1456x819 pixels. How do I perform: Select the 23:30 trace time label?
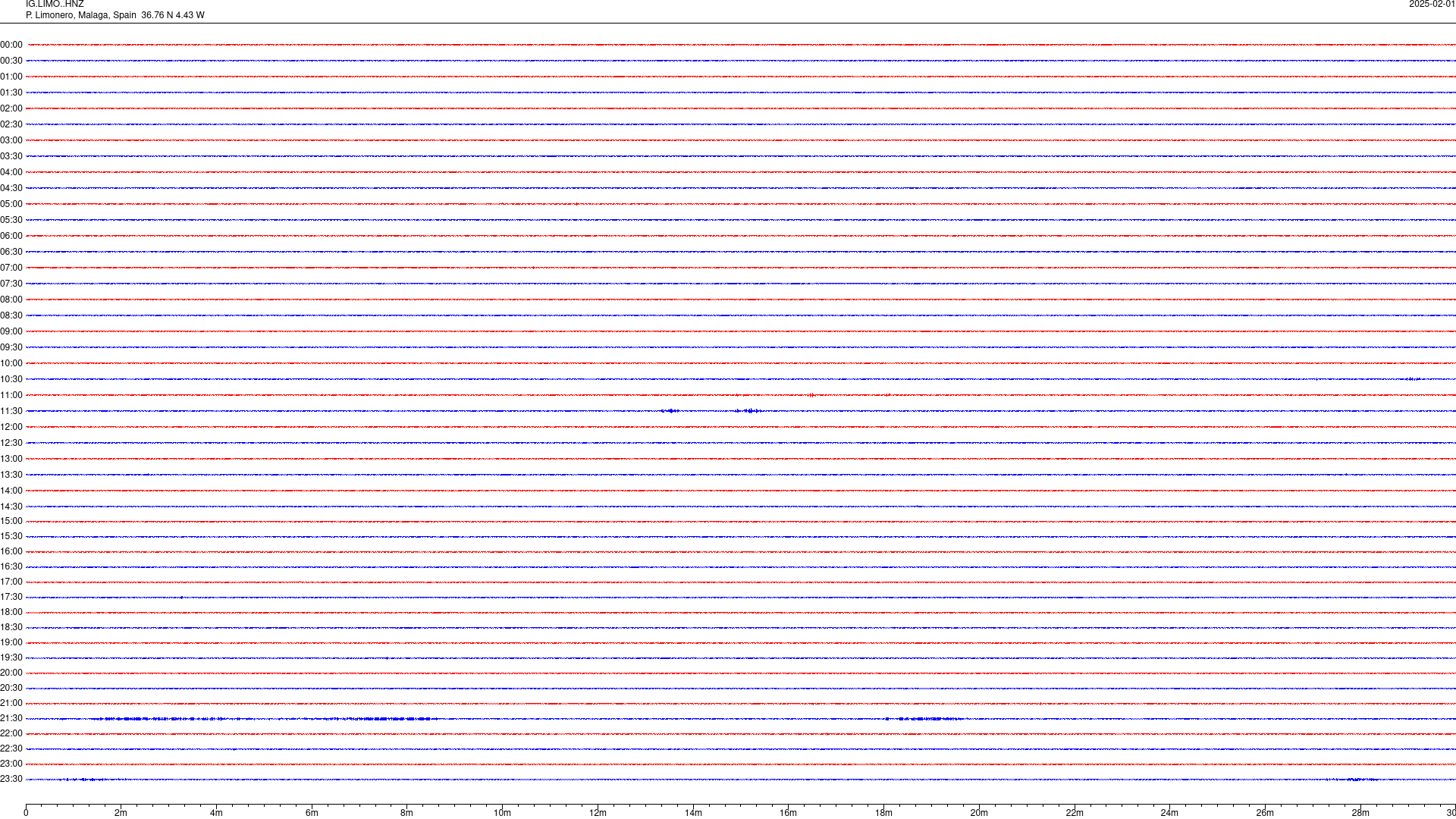pos(11,779)
